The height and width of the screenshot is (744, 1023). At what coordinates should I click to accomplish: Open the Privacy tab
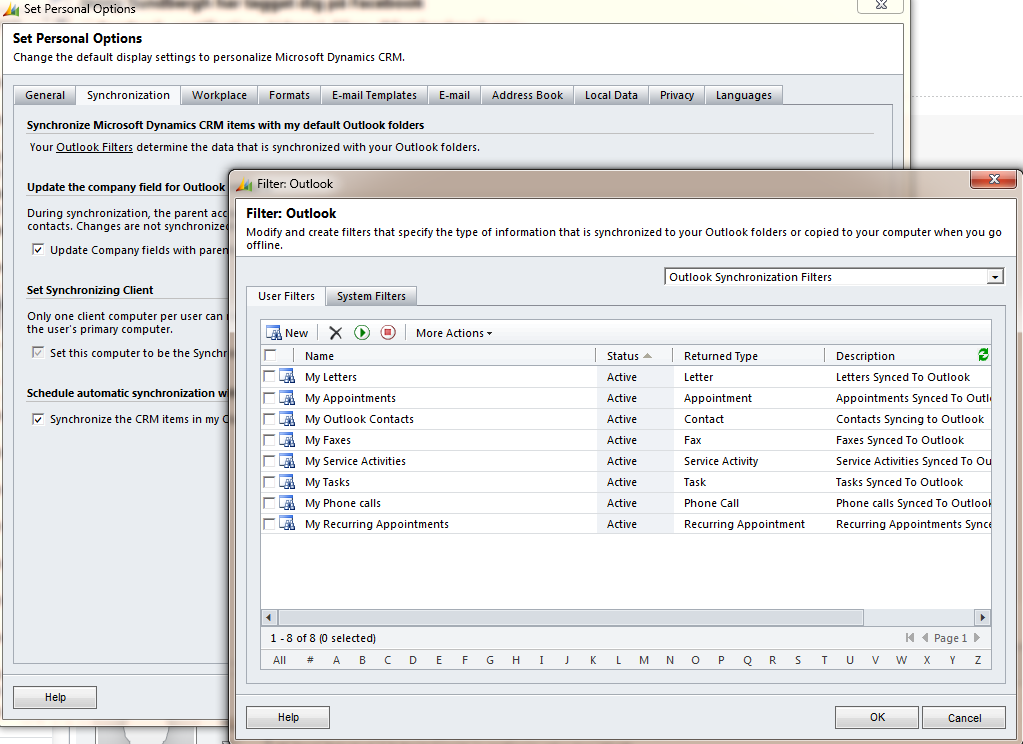click(x=677, y=95)
